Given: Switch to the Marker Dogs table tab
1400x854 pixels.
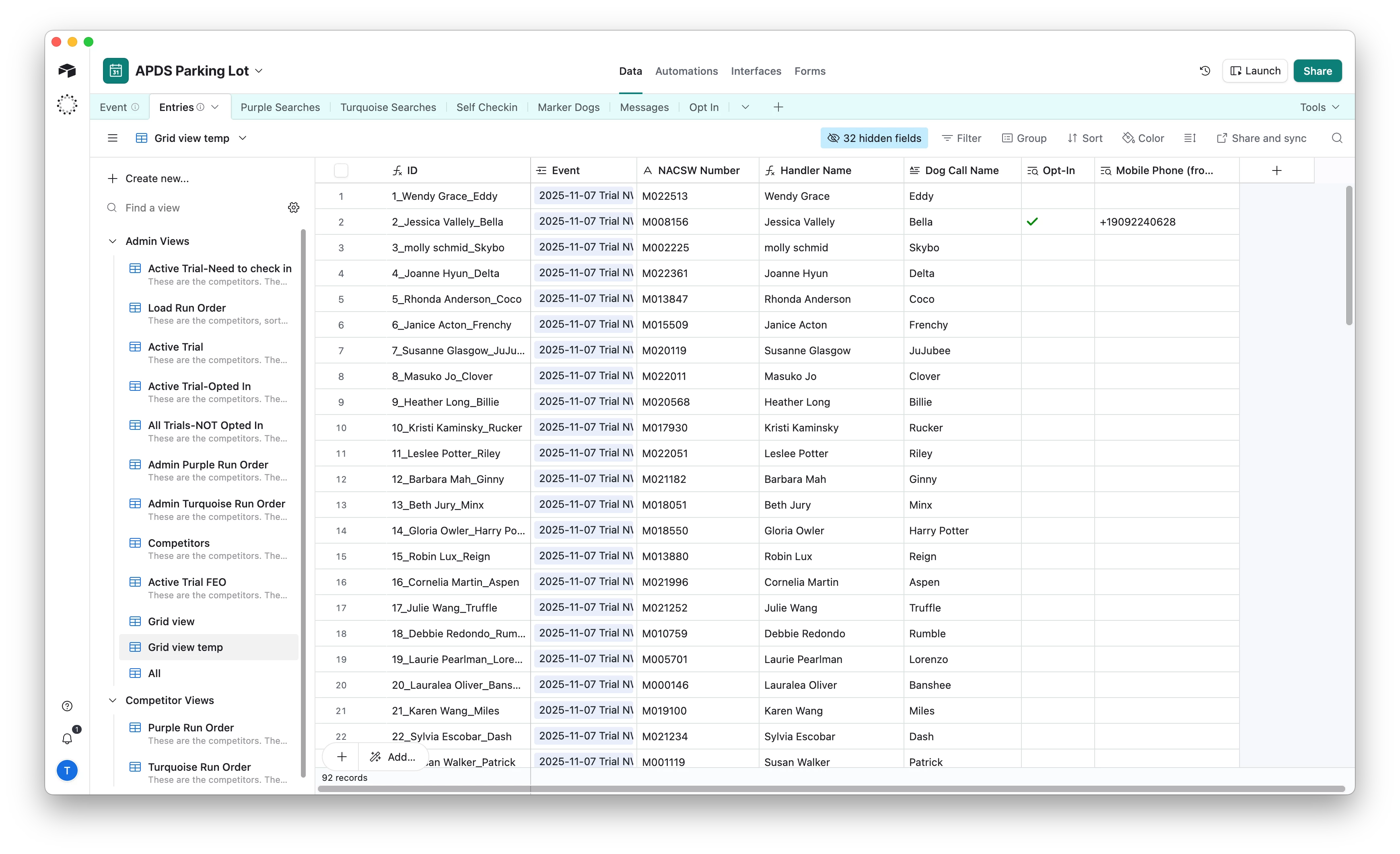Looking at the screenshot, I should pyautogui.click(x=568, y=107).
